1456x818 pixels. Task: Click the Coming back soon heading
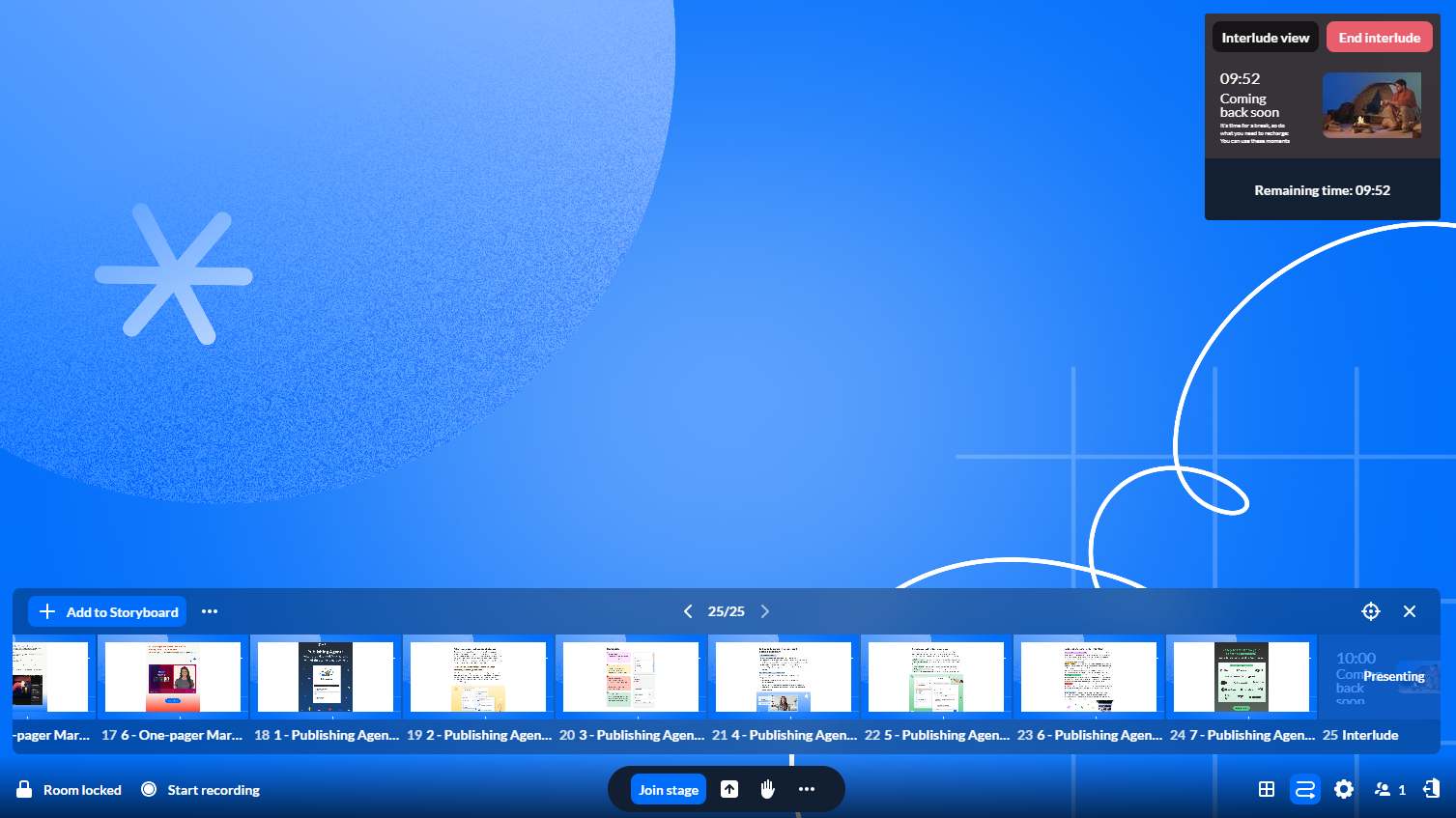tap(1249, 105)
